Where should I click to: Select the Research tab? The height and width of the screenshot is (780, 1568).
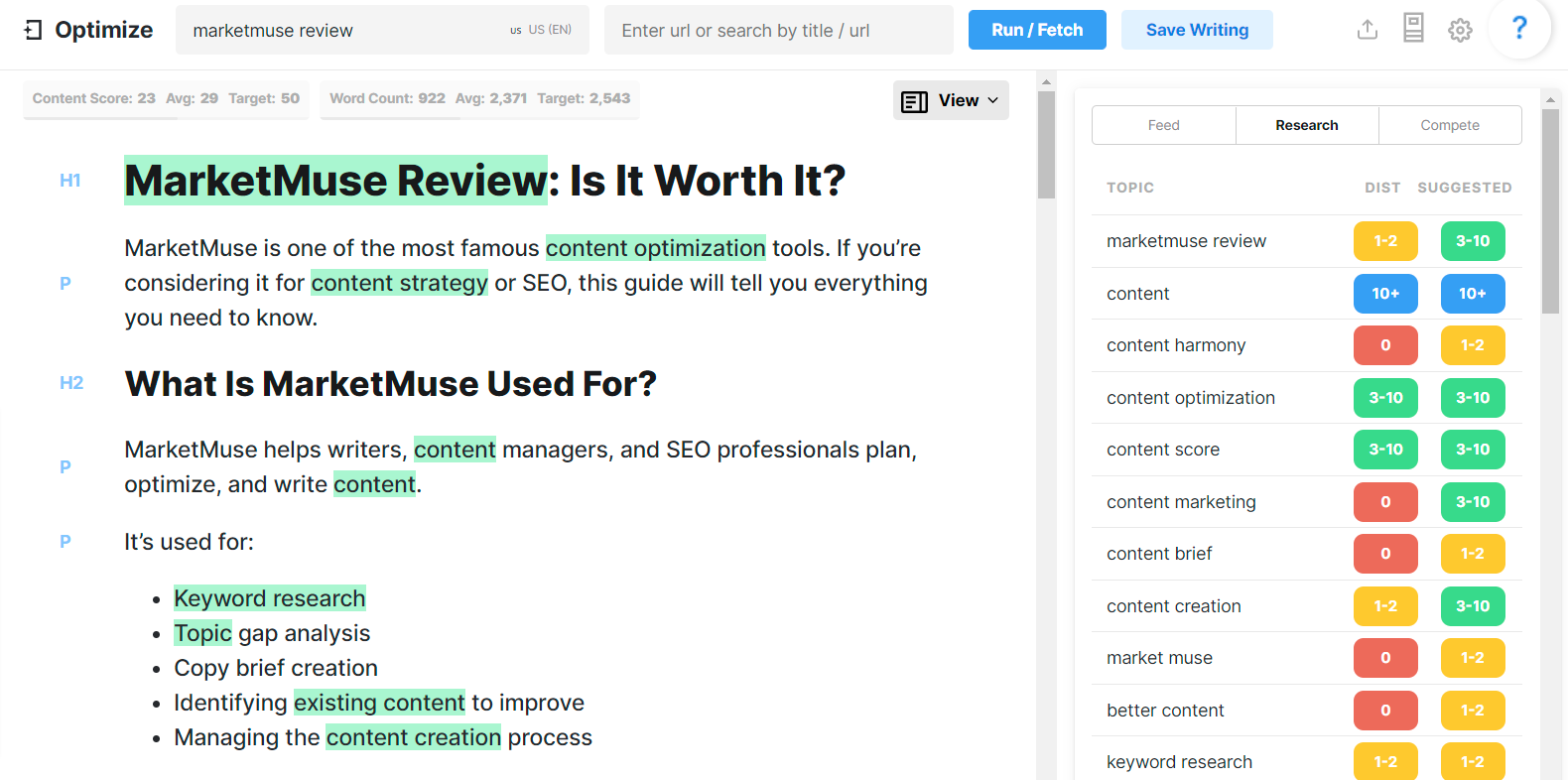[1307, 125]
